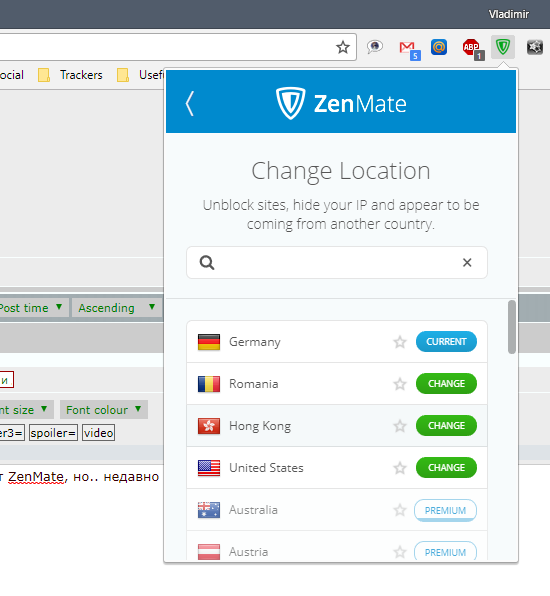Screen dimensions: 550x596
Task: Click the country name Hong Kong
Action: pyautogui.click(x=260, y=426)
